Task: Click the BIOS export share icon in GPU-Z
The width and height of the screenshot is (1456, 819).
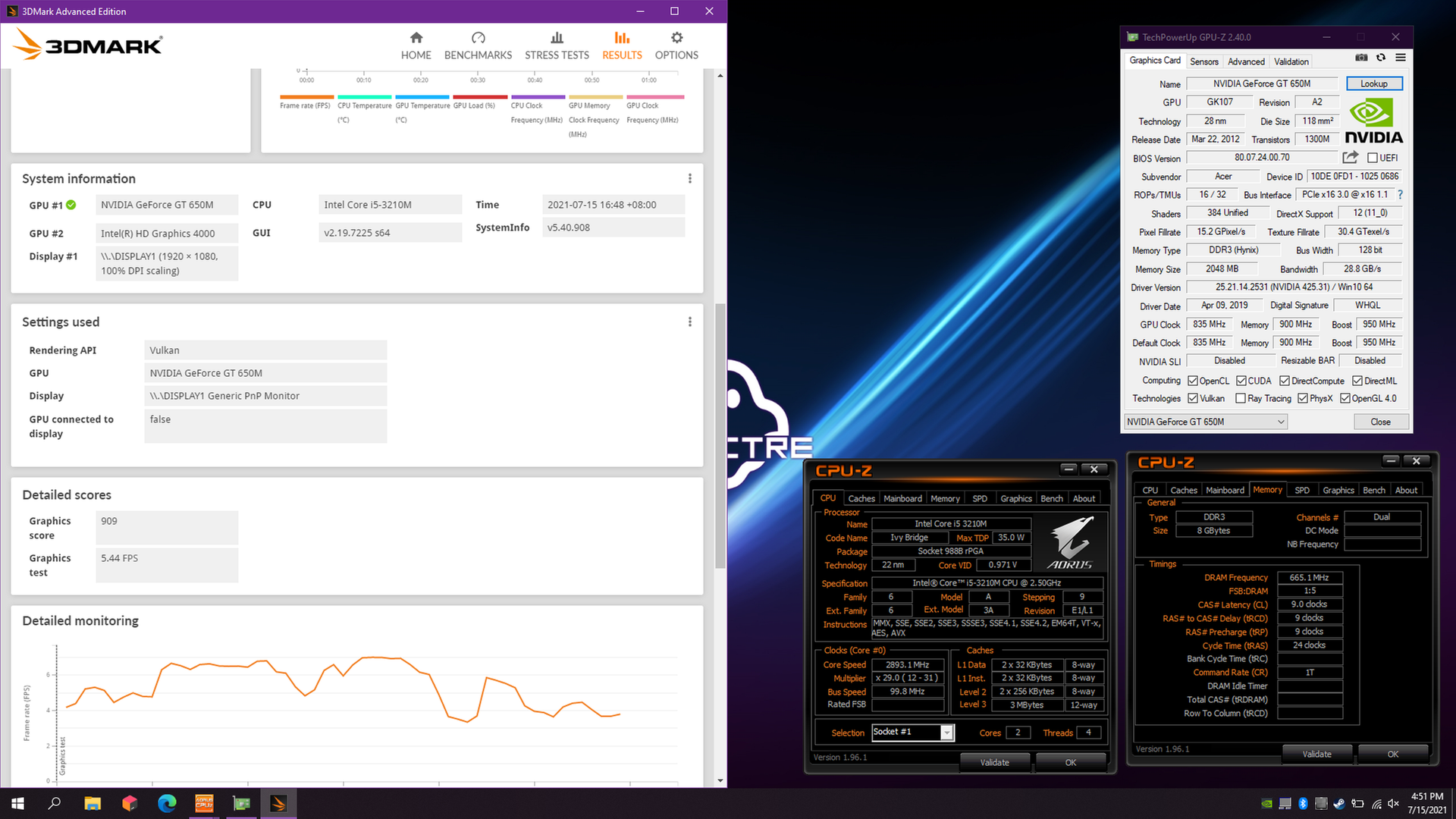Action: point(1351,157)
